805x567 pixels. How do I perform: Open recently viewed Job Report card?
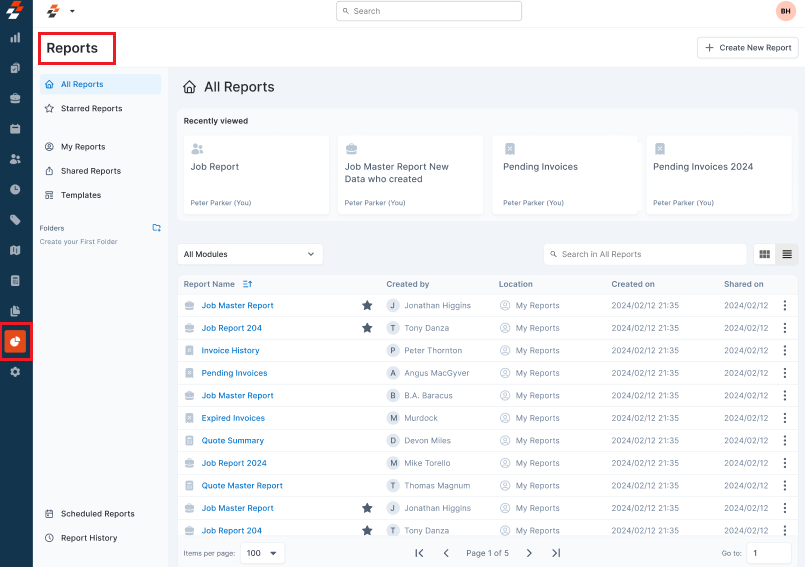coord(256,175)
